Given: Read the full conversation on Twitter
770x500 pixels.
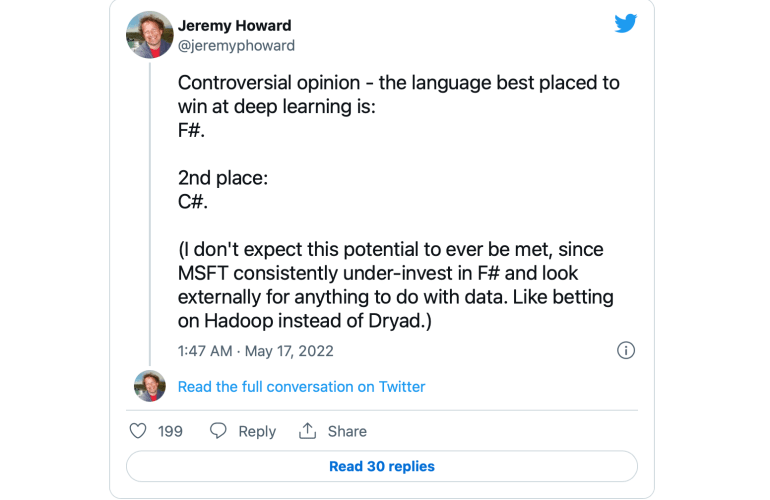Looking at the screenshot, I should (x=301, y=387).
